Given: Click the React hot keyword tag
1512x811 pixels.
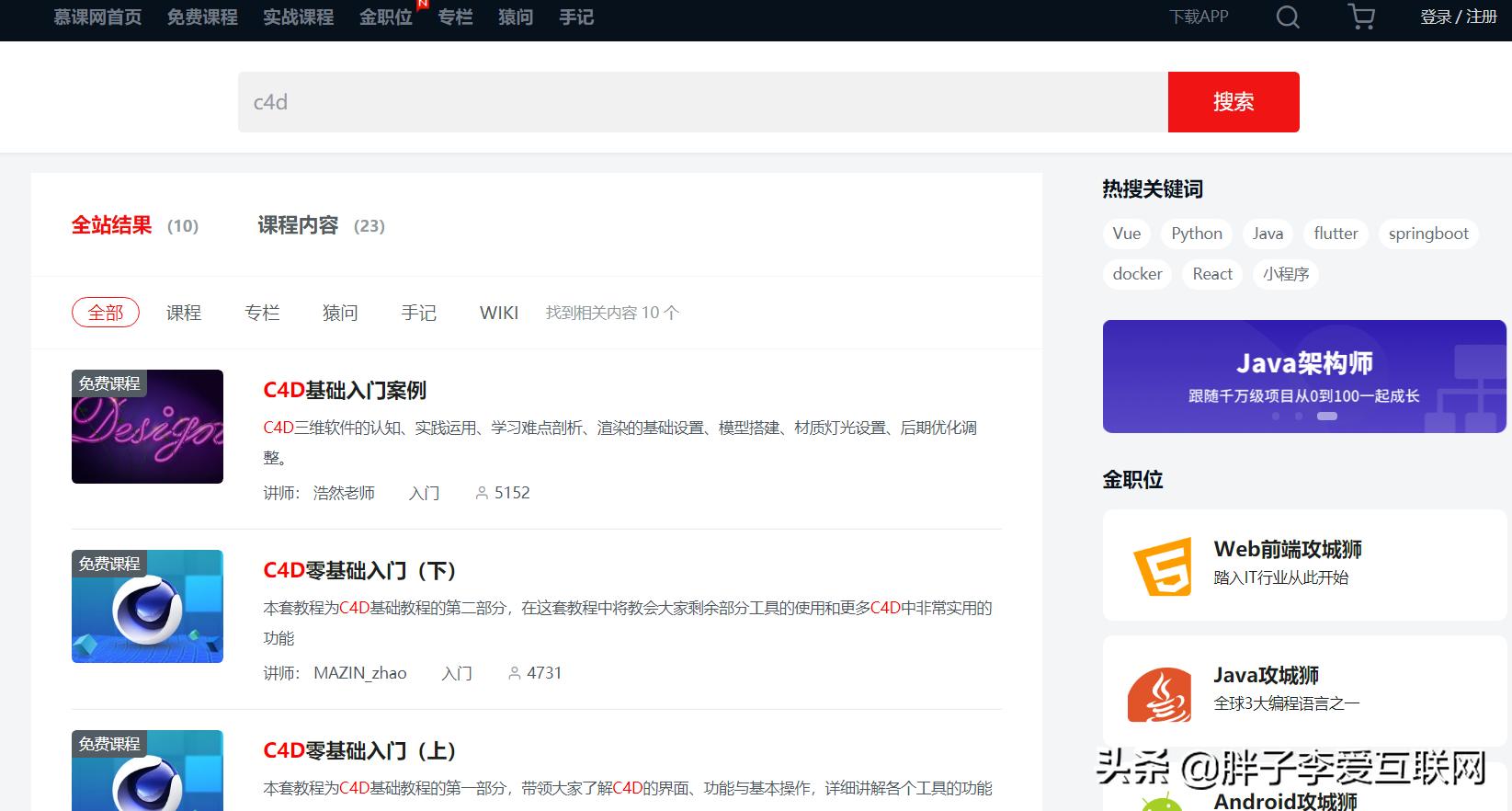Looking at the screenshot, I should tap(1212, 274).
